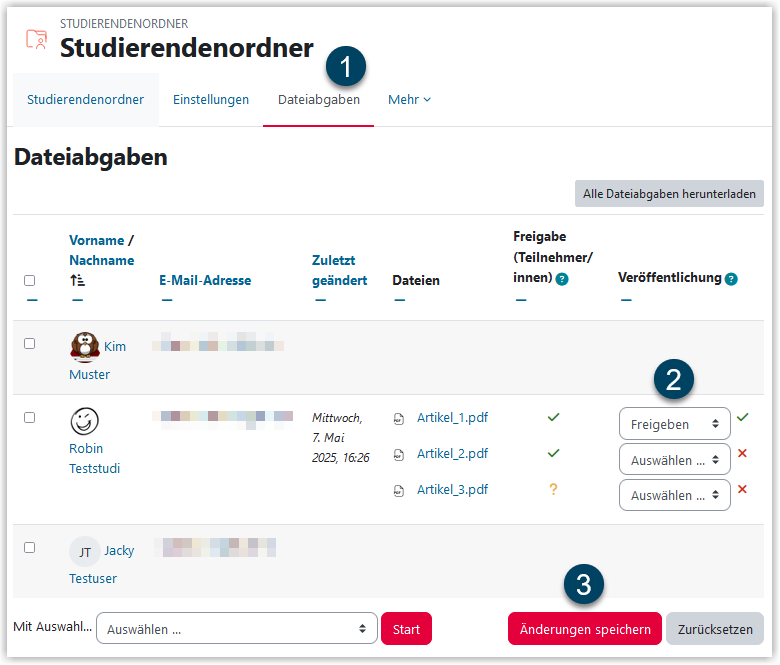Screen dimensions: 780x665
Task: Sort by Vorname column header
Action: (97, 241)
